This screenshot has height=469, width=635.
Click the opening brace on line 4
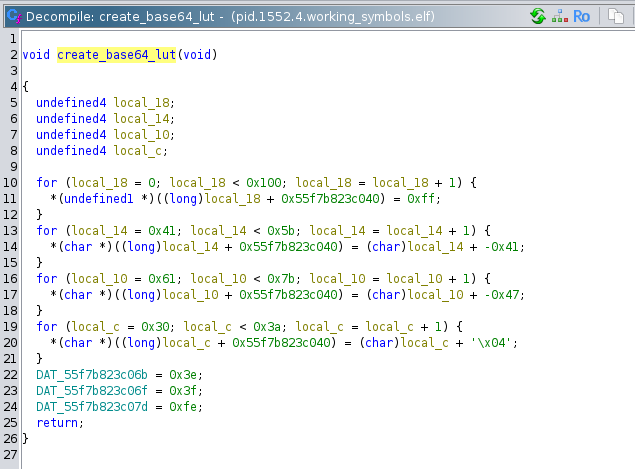click(26, 87)
